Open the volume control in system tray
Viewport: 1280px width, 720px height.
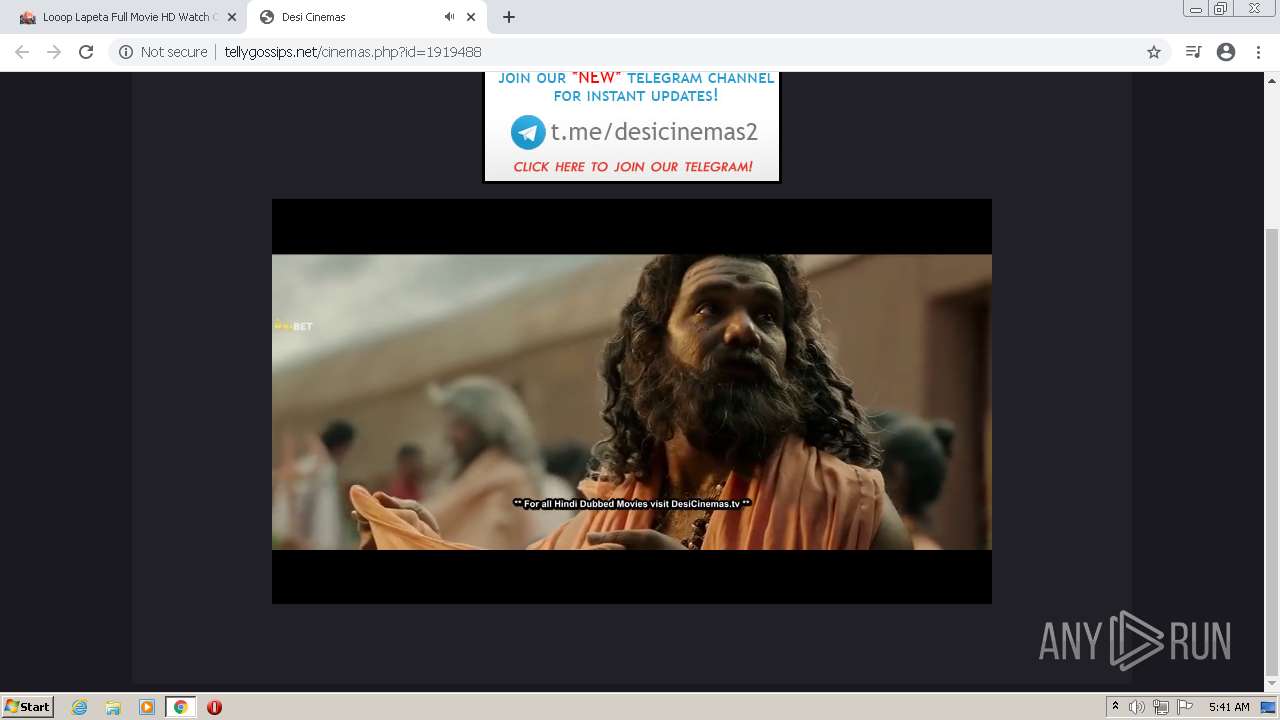tap(1137, 707)
